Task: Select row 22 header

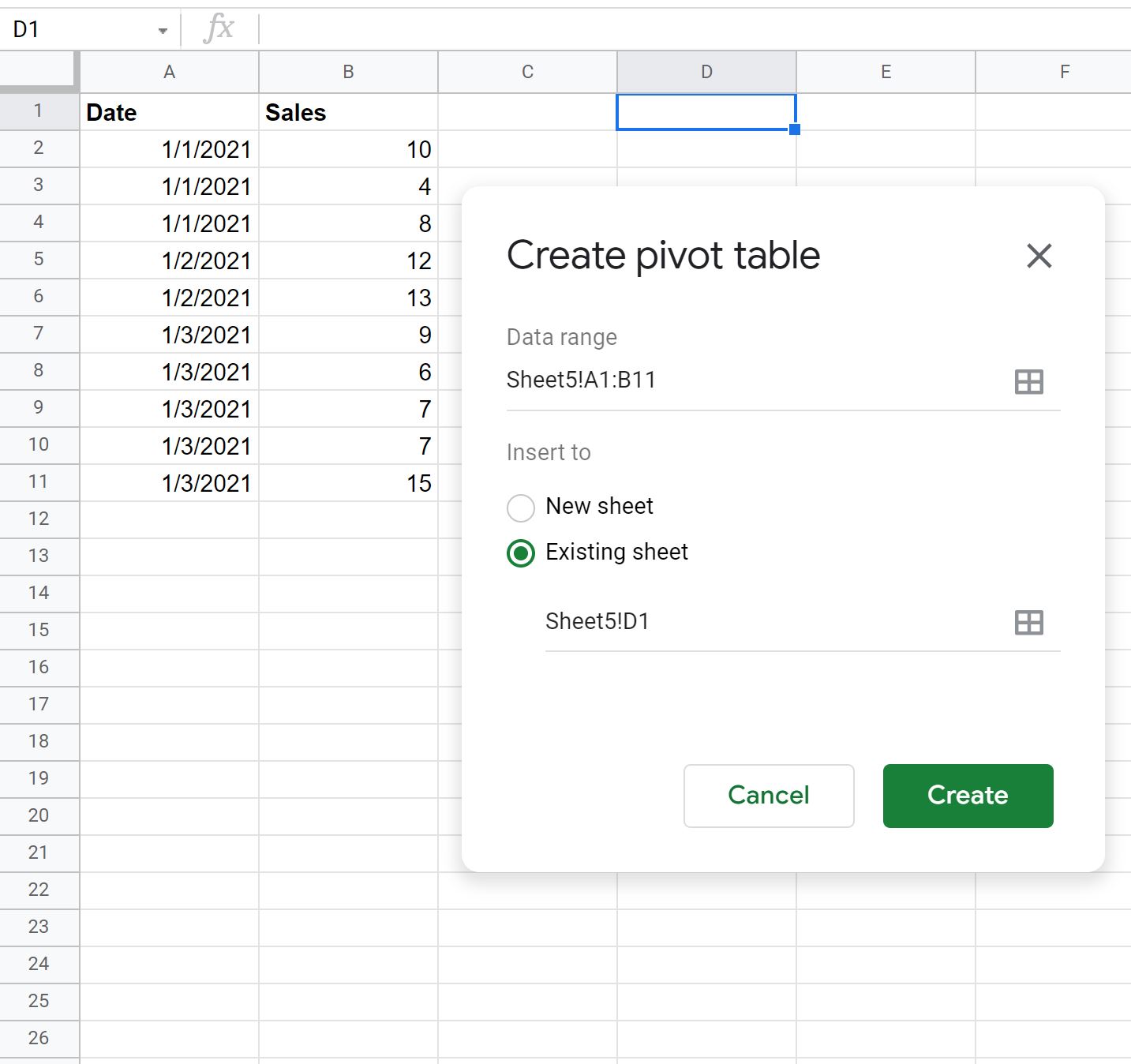Action: tap(39, 890)
